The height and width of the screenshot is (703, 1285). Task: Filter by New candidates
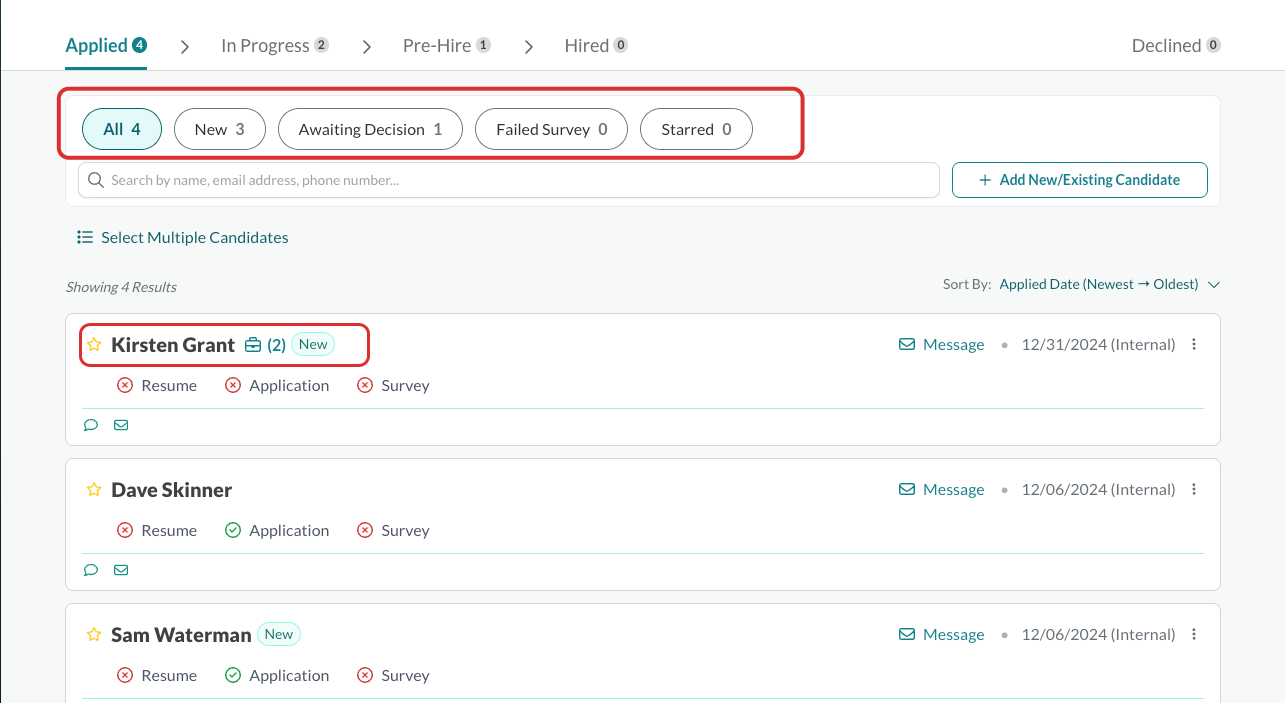pos(220,129)
